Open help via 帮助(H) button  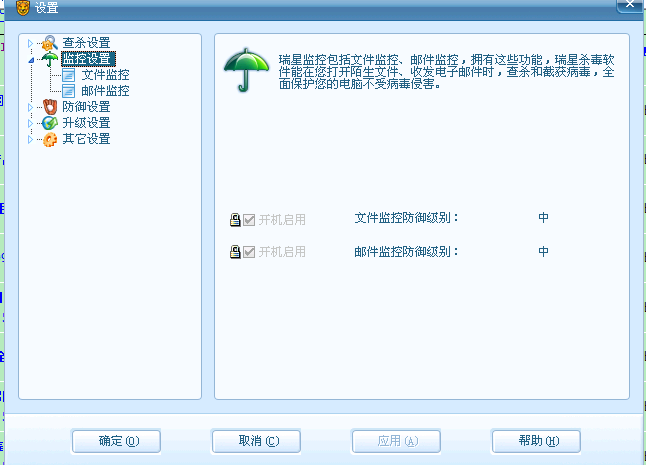click(536, 442)
